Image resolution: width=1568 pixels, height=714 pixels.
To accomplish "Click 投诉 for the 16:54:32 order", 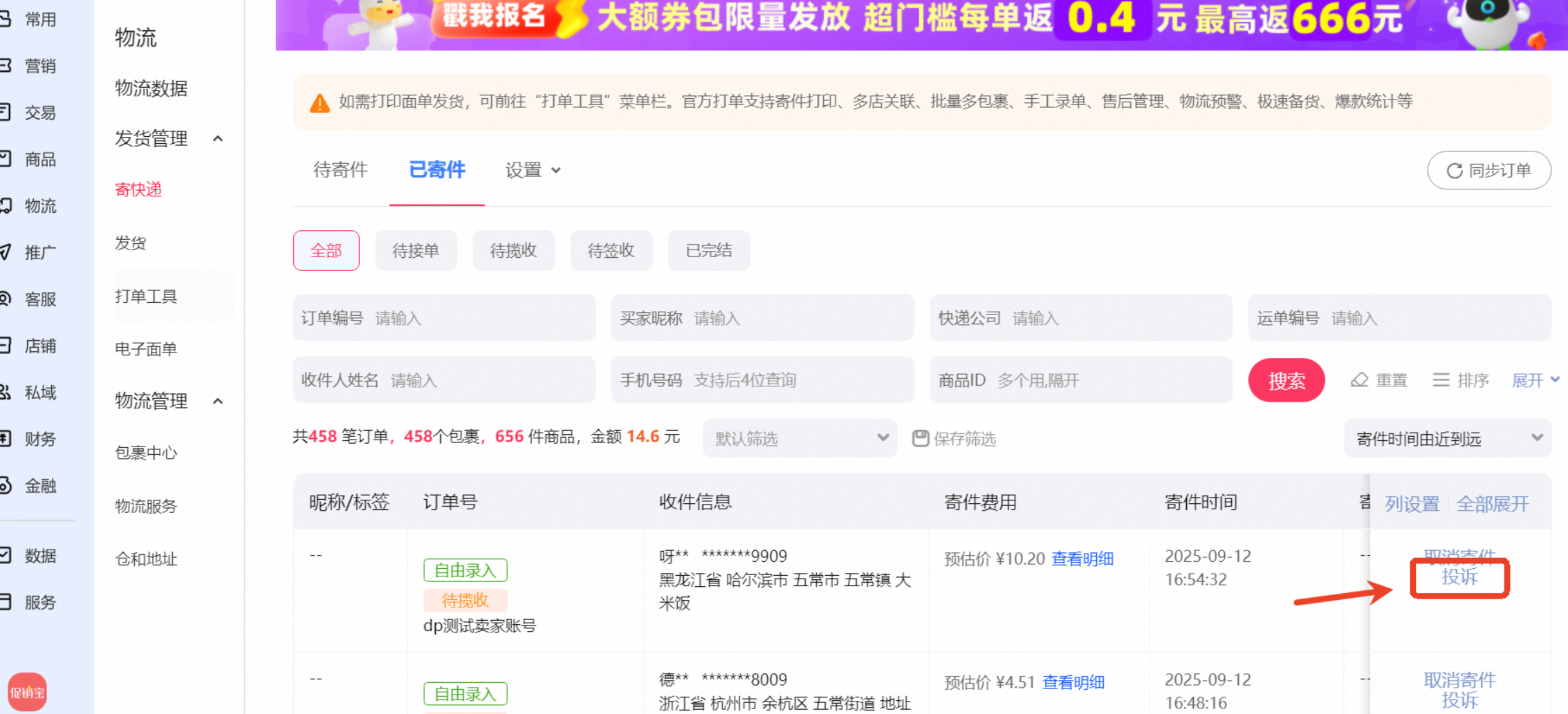I will click(x=1459, y=577).
